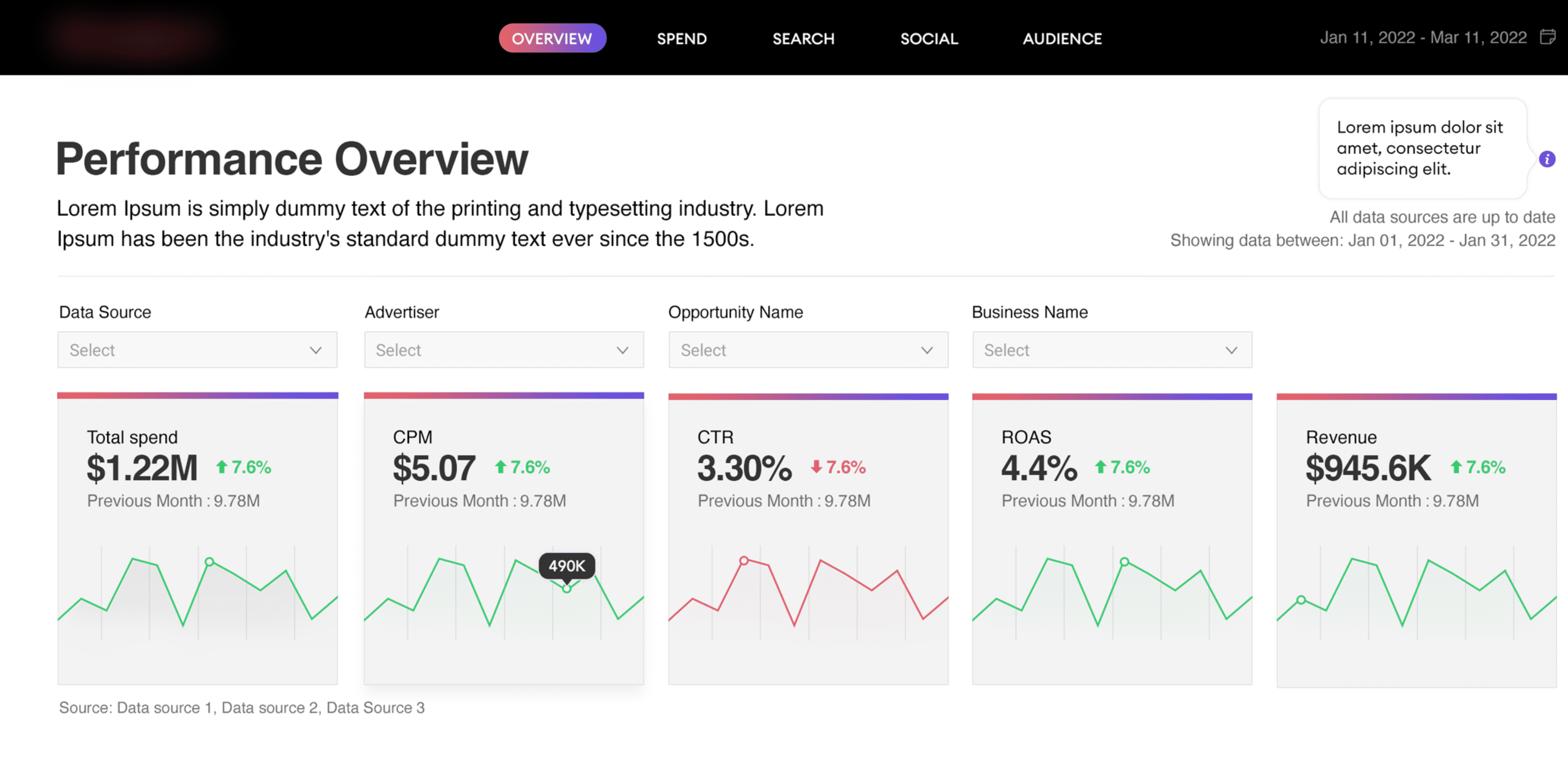Image resolution: width=1568 pixels, height=767 pixels.
Task: Click the OVERVIEW navigation pill
Action: click(x=552, y=38)
